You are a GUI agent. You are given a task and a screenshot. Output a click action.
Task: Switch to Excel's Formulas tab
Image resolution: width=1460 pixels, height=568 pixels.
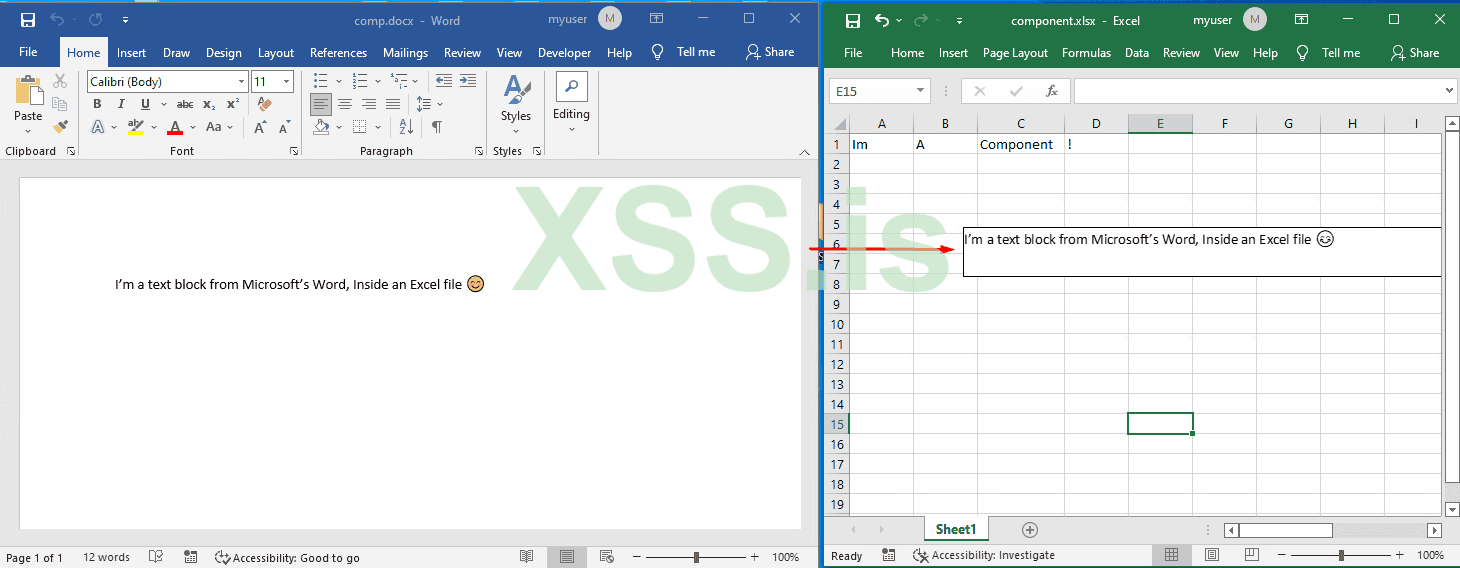1086,53
